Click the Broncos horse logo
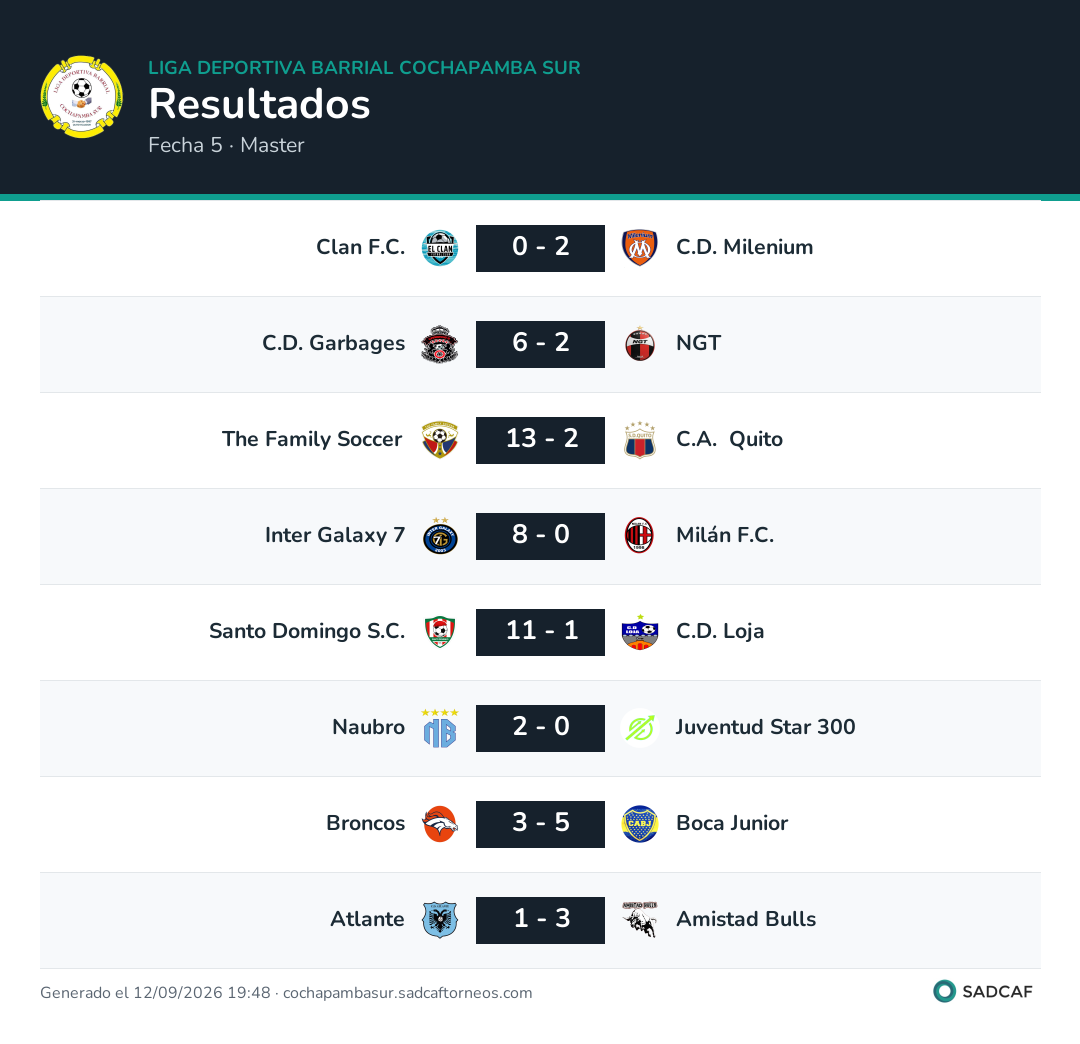The image size is (1080, 1044). pos(439,824)
